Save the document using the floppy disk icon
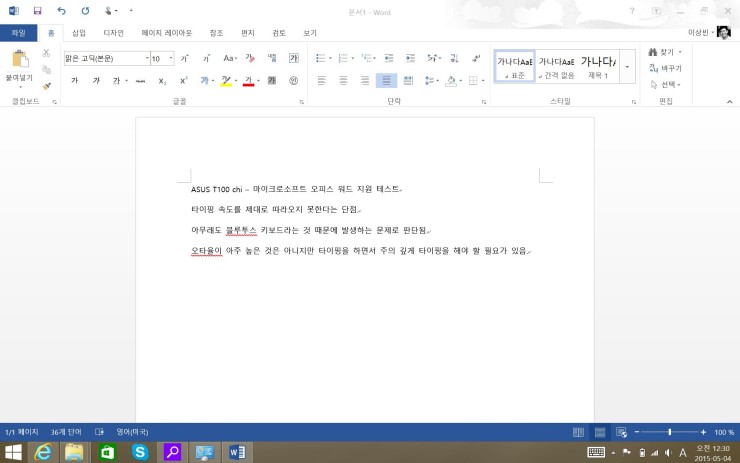 37,11
